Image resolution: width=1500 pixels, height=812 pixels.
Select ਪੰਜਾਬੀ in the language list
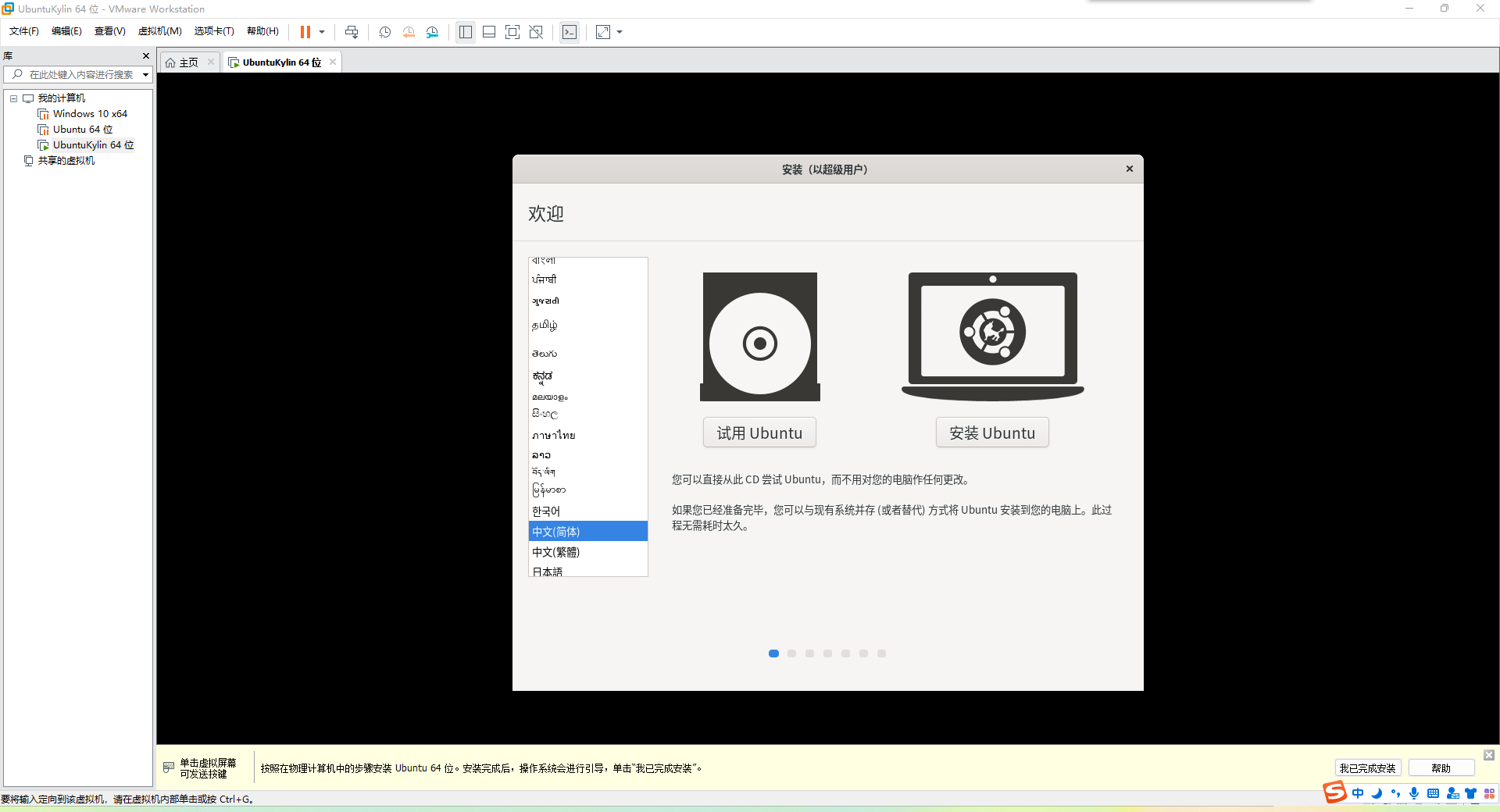click(x=588, y=280)
